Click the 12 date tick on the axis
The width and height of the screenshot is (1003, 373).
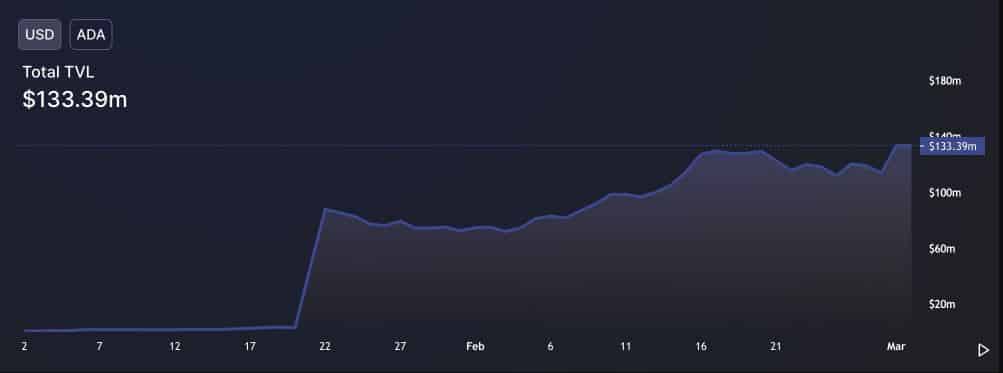(175, 346)
